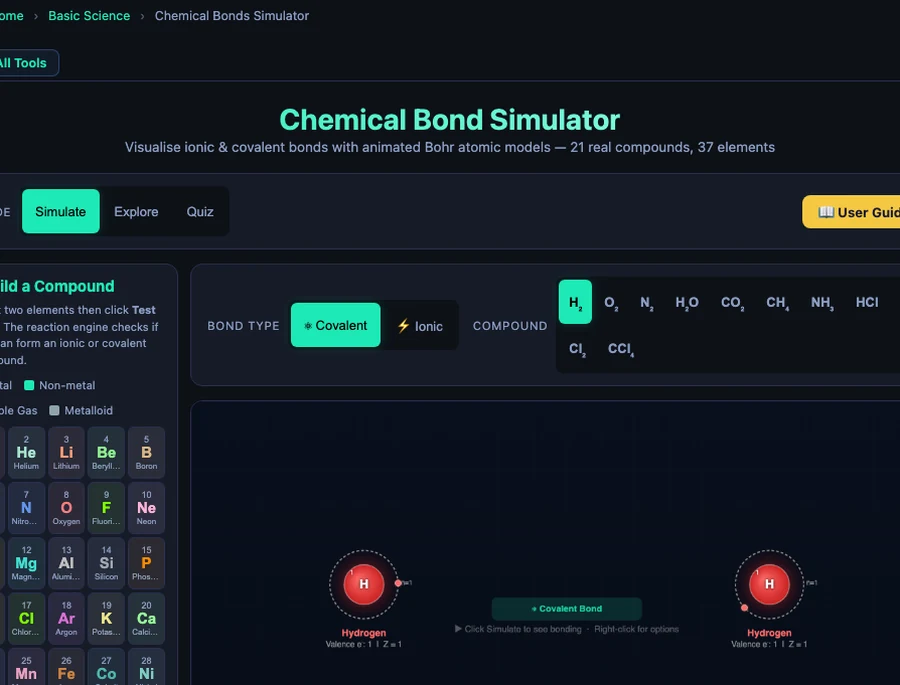Choose the Aluminium element tile
The width and height of the screenshot is (900, 685).
pyautogui.click(x=67, y=563)
